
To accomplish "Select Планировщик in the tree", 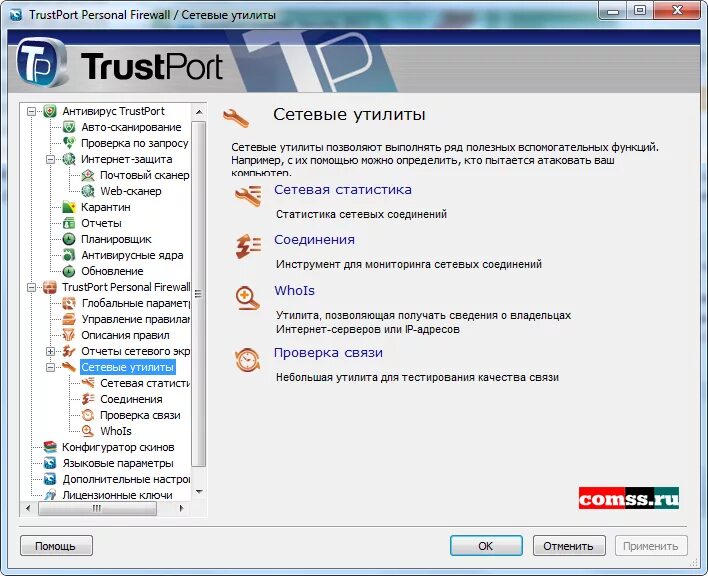I will (116, 239).
